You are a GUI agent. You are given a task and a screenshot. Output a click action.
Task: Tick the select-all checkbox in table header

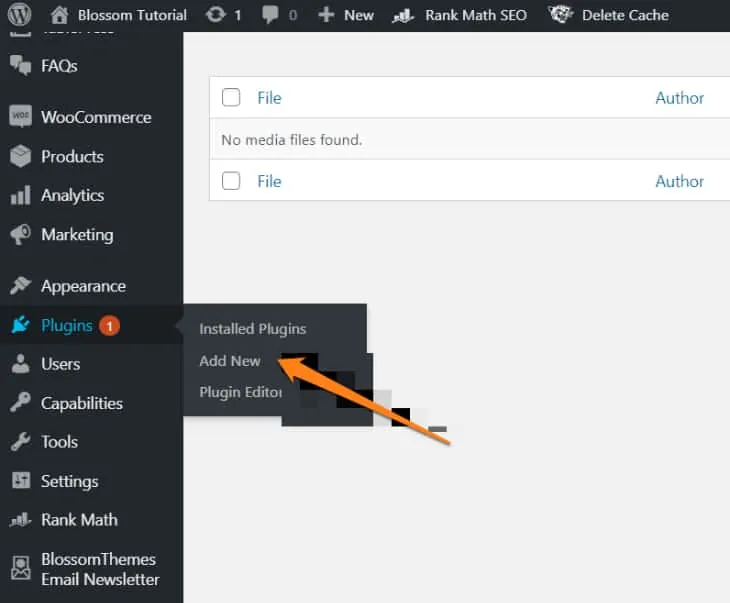(x=231, y=98)
